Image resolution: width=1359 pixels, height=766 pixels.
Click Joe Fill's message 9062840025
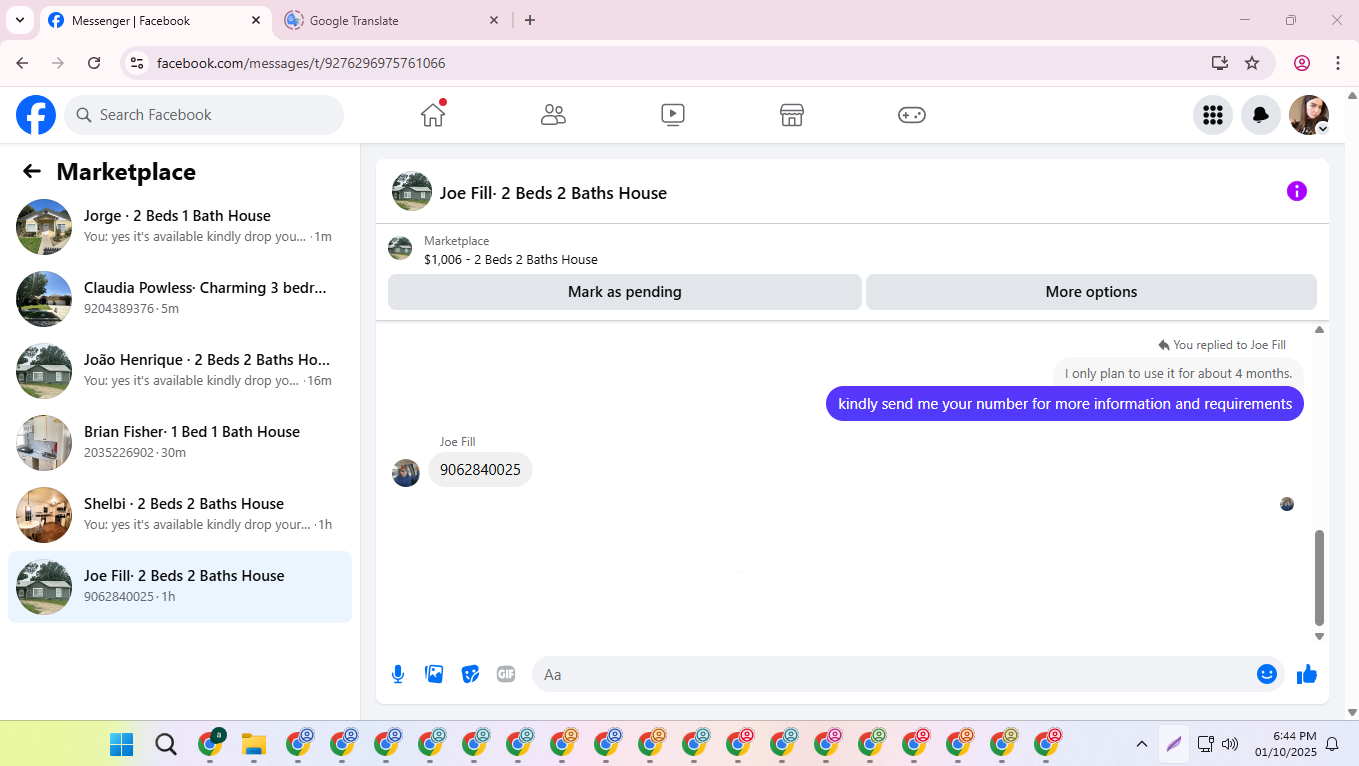(480, 470)
